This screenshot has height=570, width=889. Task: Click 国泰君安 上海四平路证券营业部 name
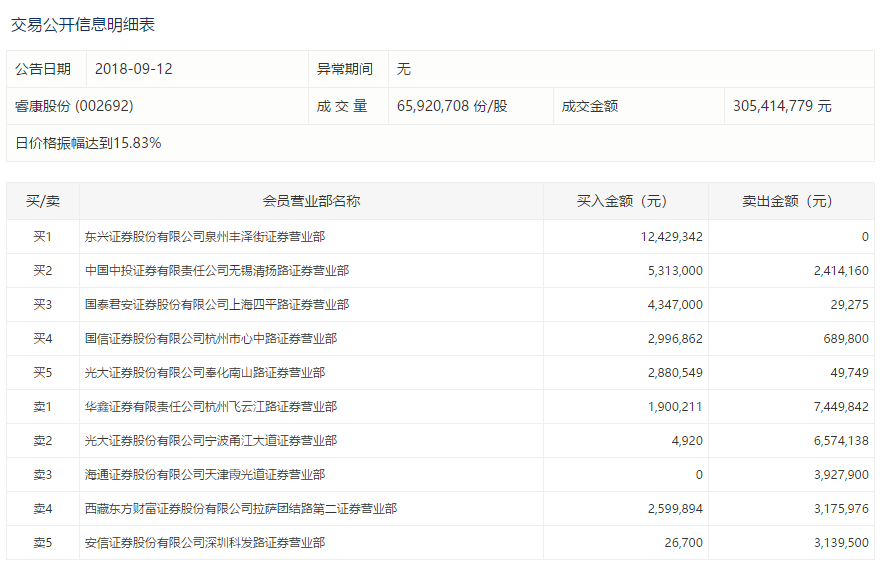217,305
